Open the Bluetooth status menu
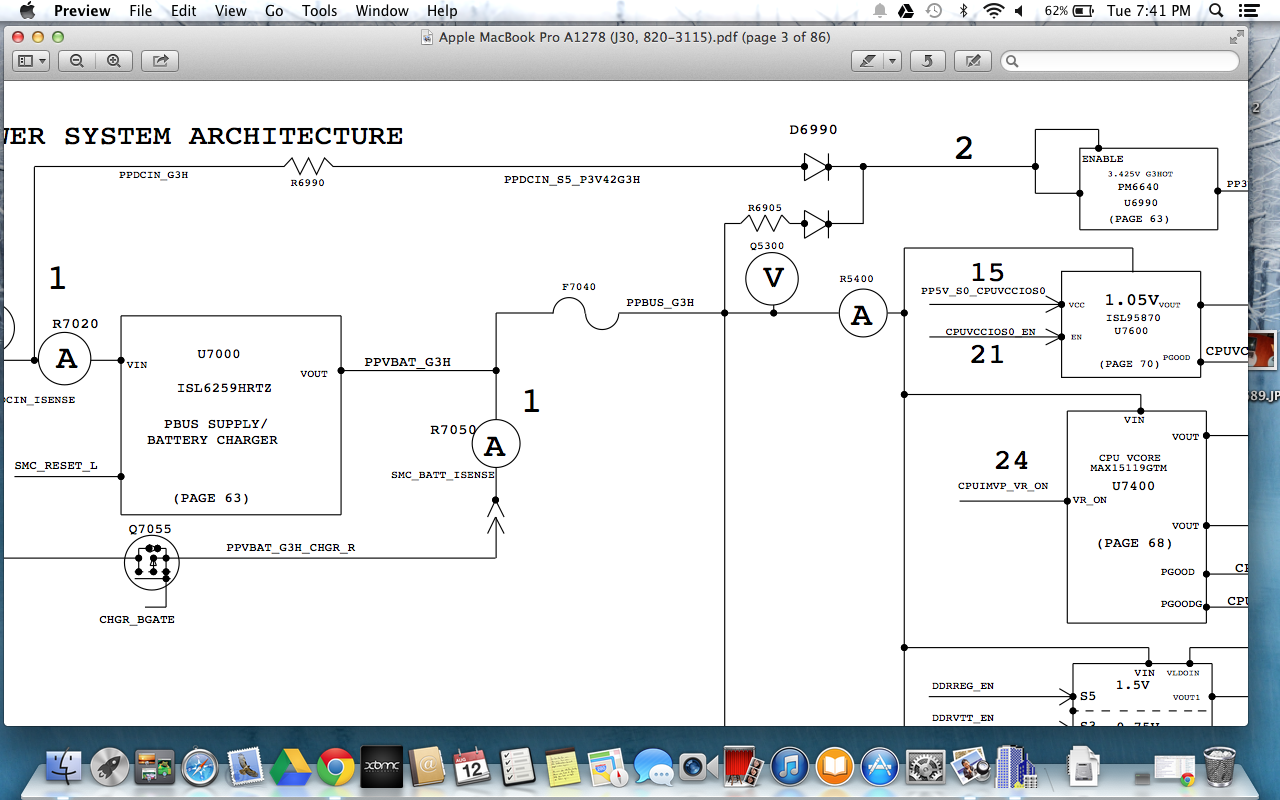 click(964, 11)
